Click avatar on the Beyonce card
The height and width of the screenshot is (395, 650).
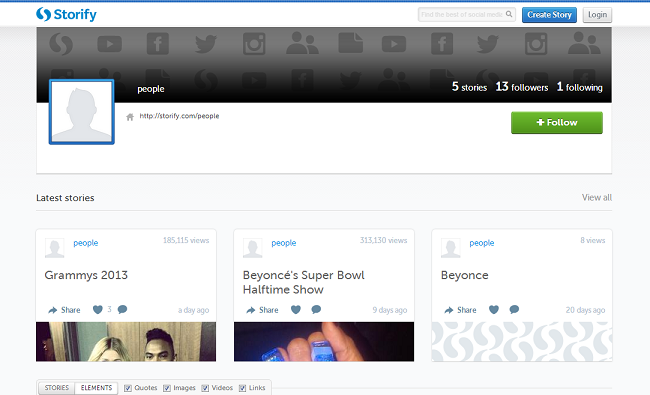(x=451, y=248)
